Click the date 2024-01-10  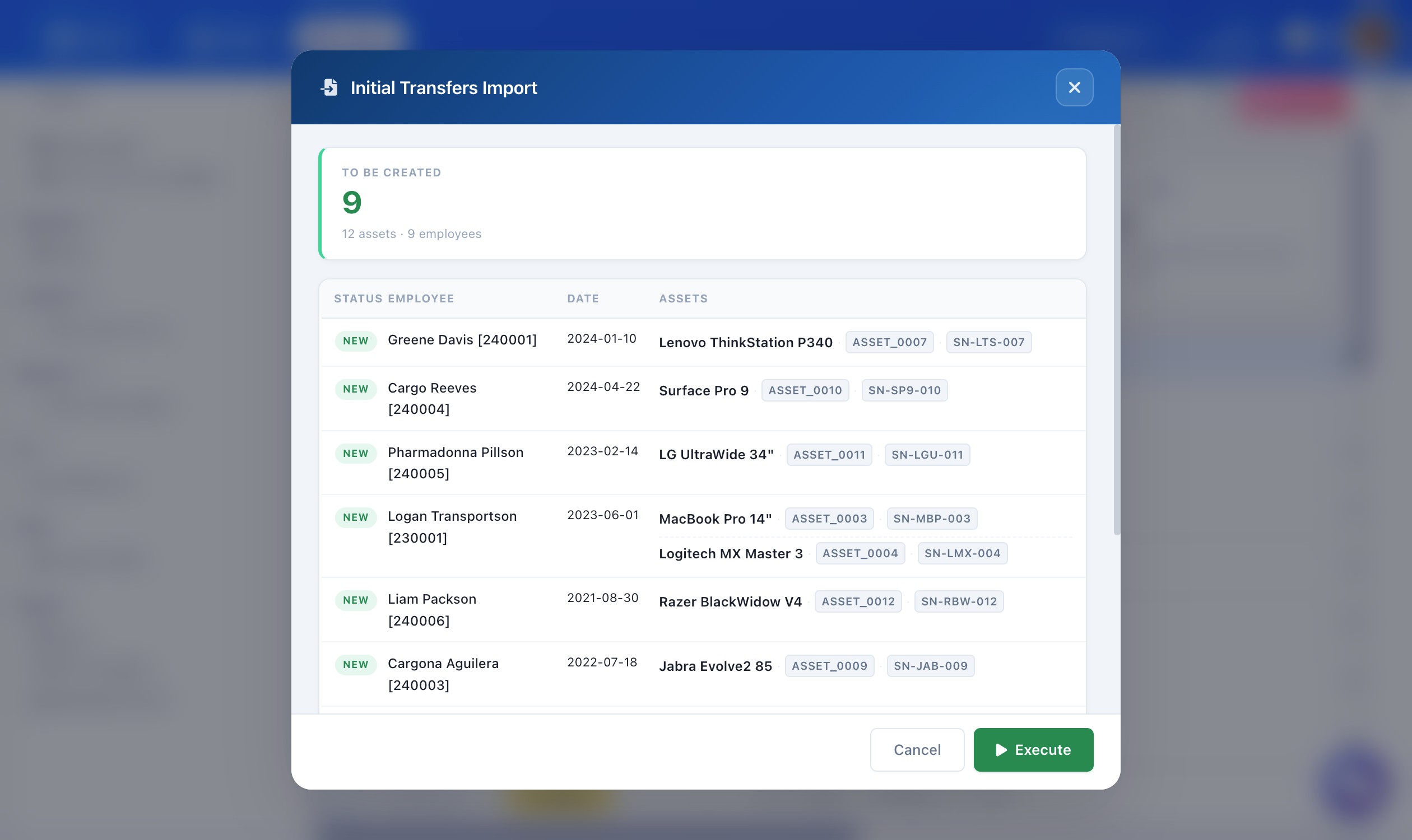(602, 338)
